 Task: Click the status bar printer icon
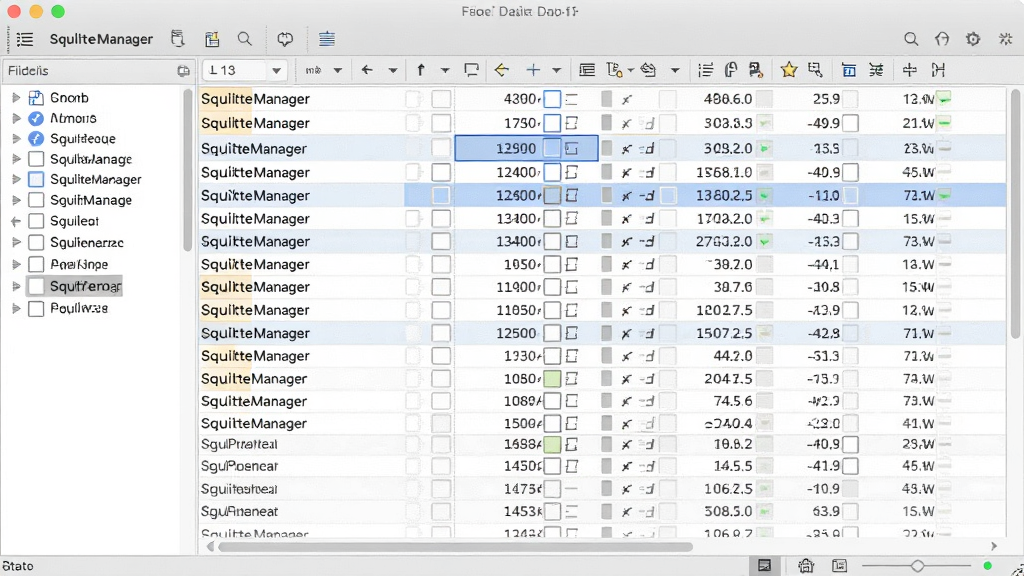[806, 566]
